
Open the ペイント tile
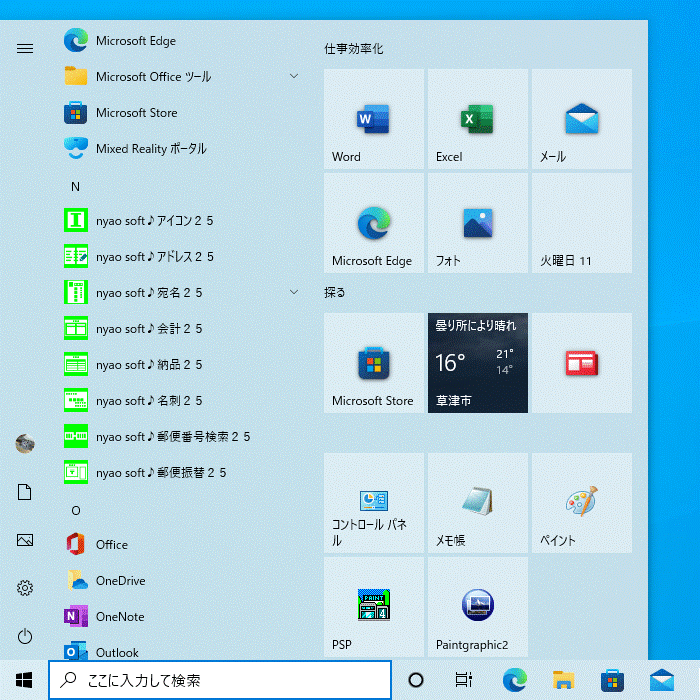[x=582, y=503]
